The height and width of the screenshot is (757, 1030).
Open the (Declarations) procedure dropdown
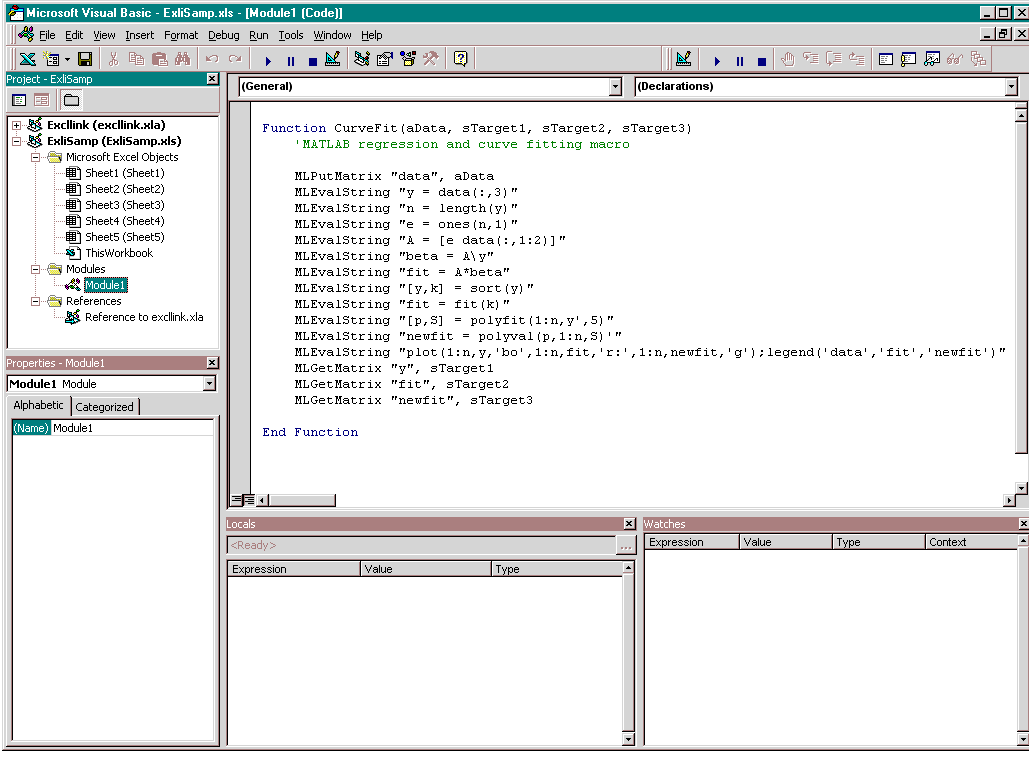pyautogui.click(x=1011, y=87)
